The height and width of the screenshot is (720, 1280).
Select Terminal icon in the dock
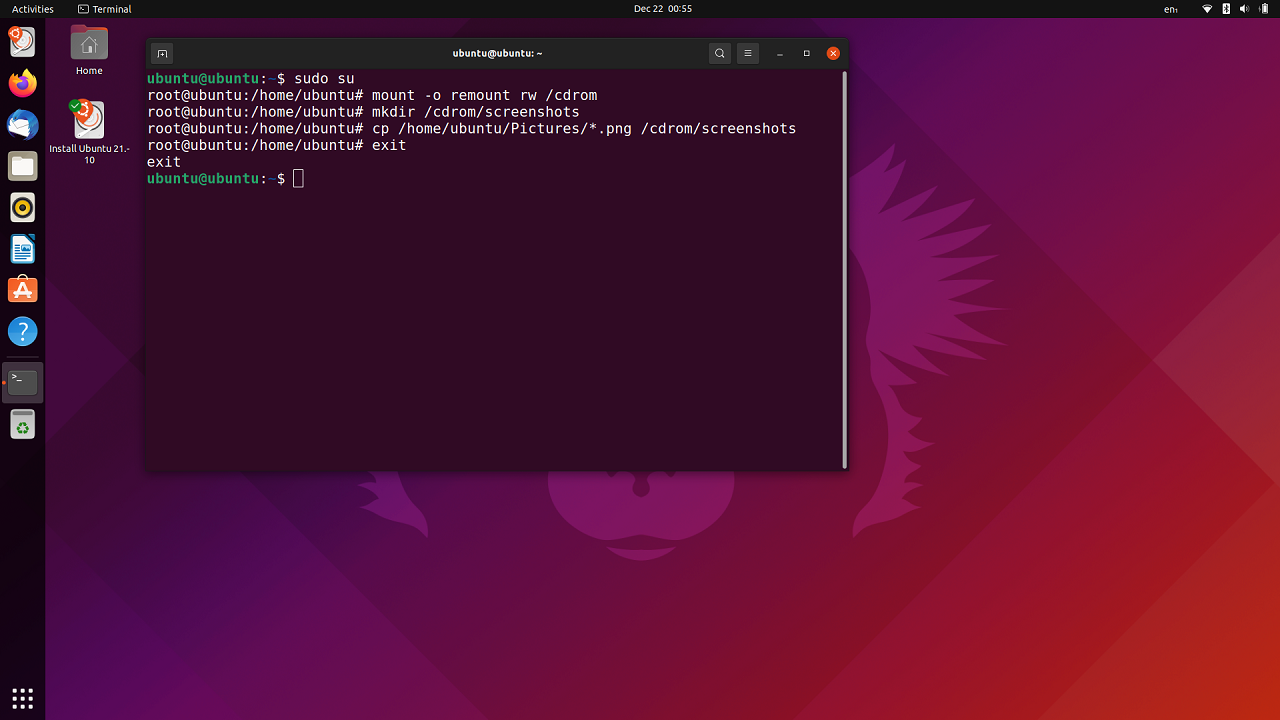(22, 382)
